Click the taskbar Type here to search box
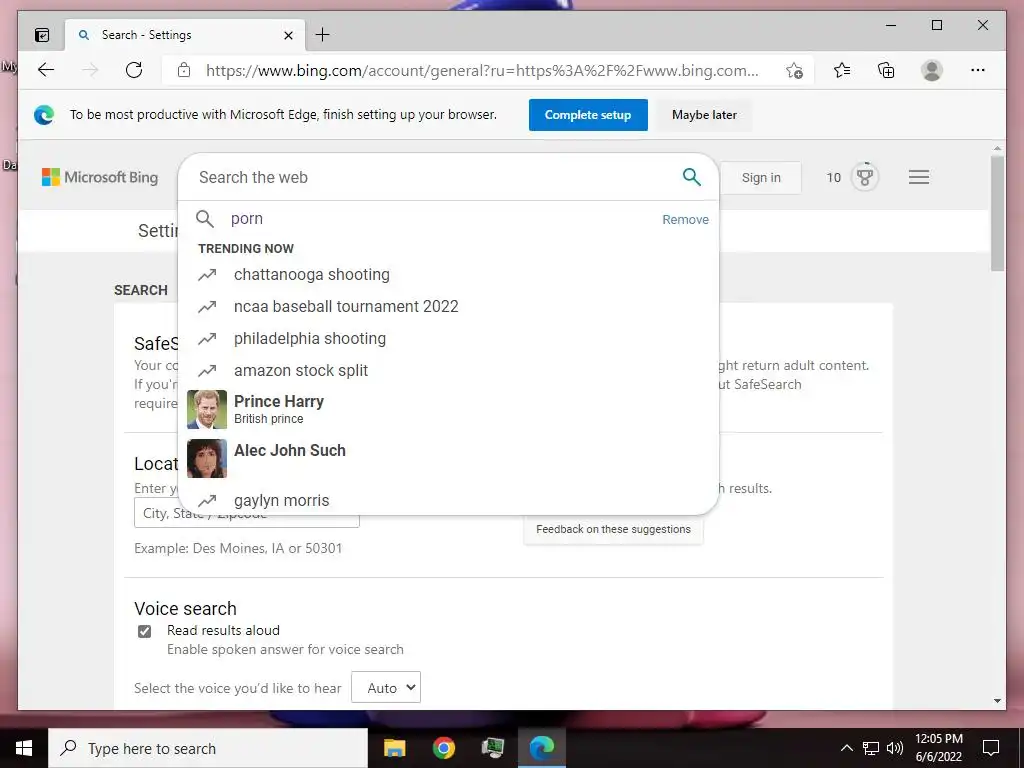Viewport: 1024px width, 768px height. (208, 748)
